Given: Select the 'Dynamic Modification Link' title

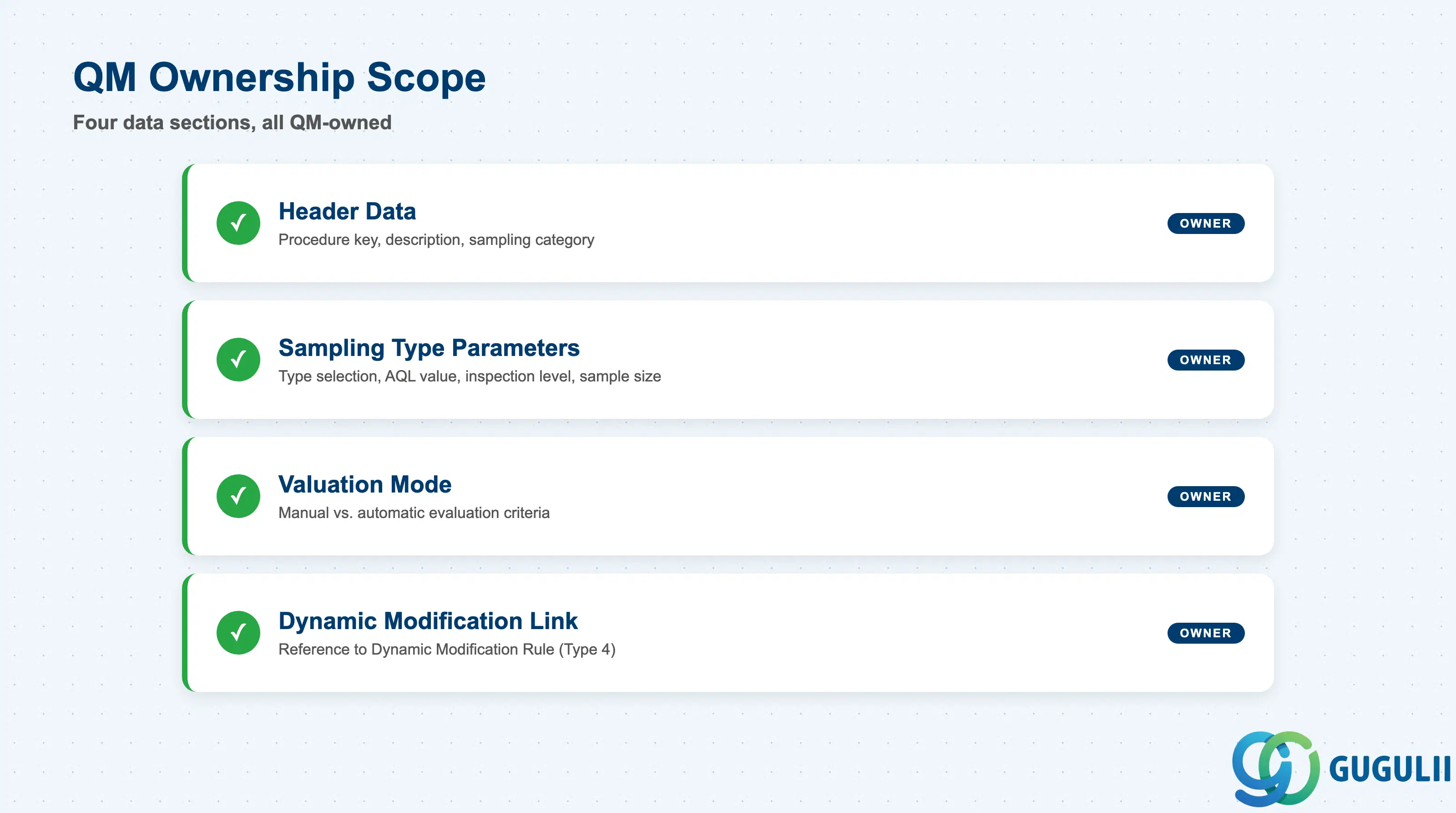Looking at the screenshot, I should [x=428, y=621].
